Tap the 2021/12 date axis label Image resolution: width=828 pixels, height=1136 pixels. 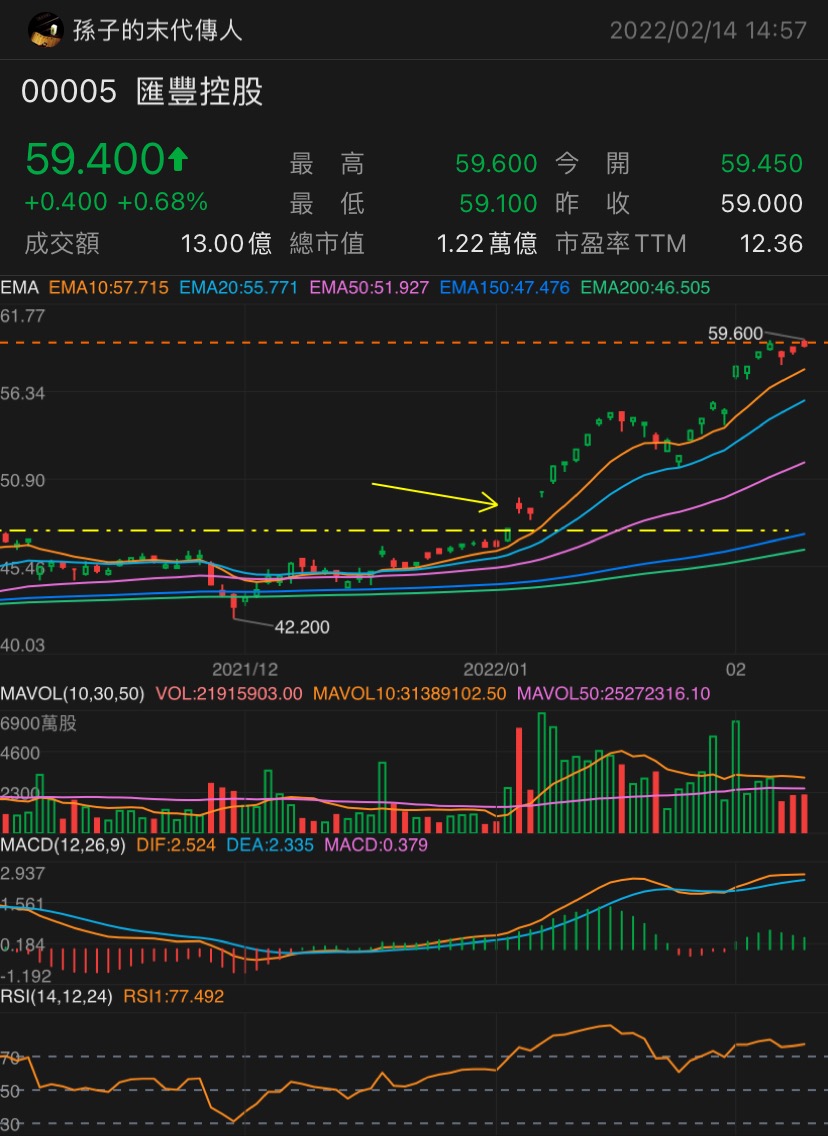coord(245,669)
